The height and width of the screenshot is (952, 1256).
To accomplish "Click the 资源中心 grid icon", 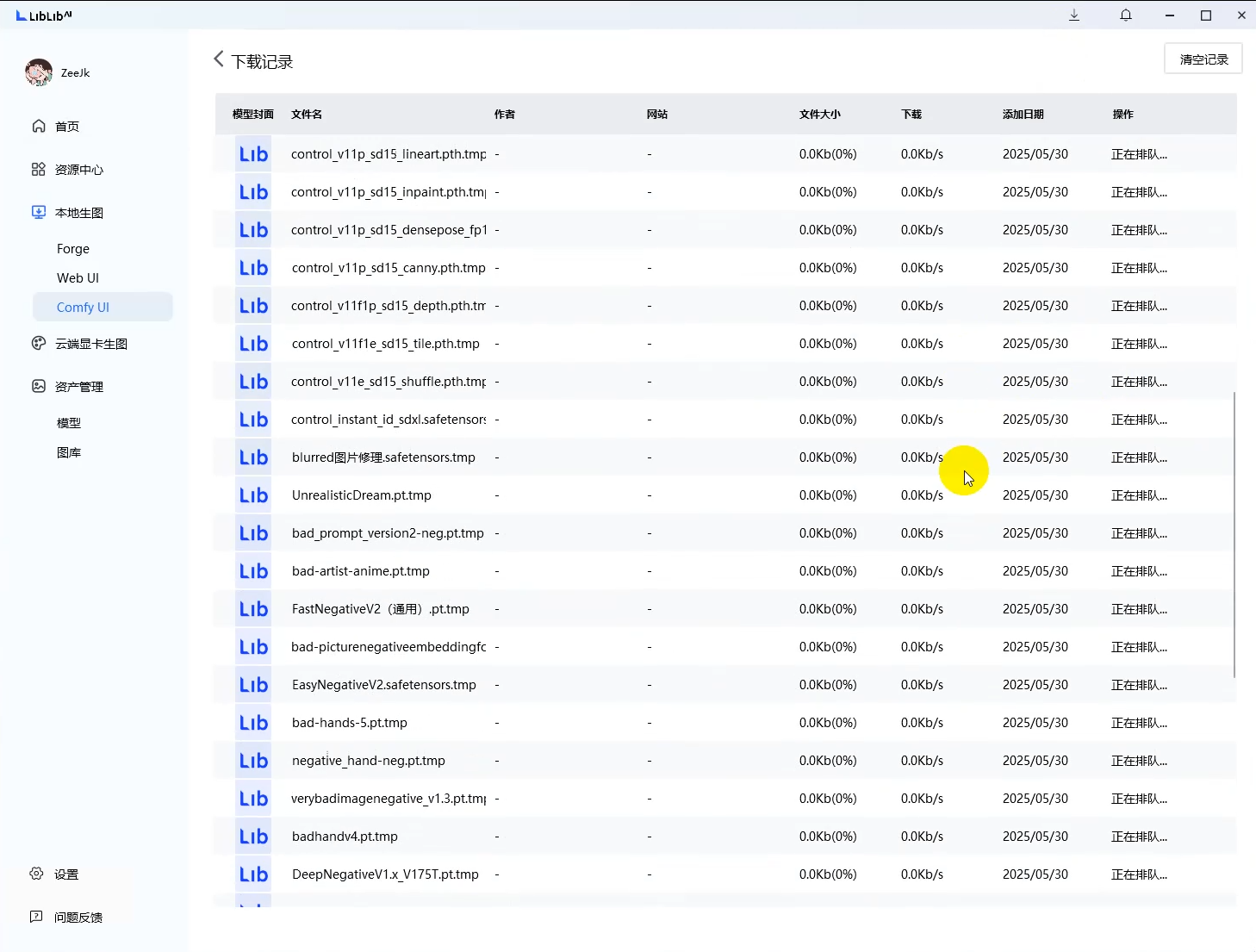I will coord(39,170).
